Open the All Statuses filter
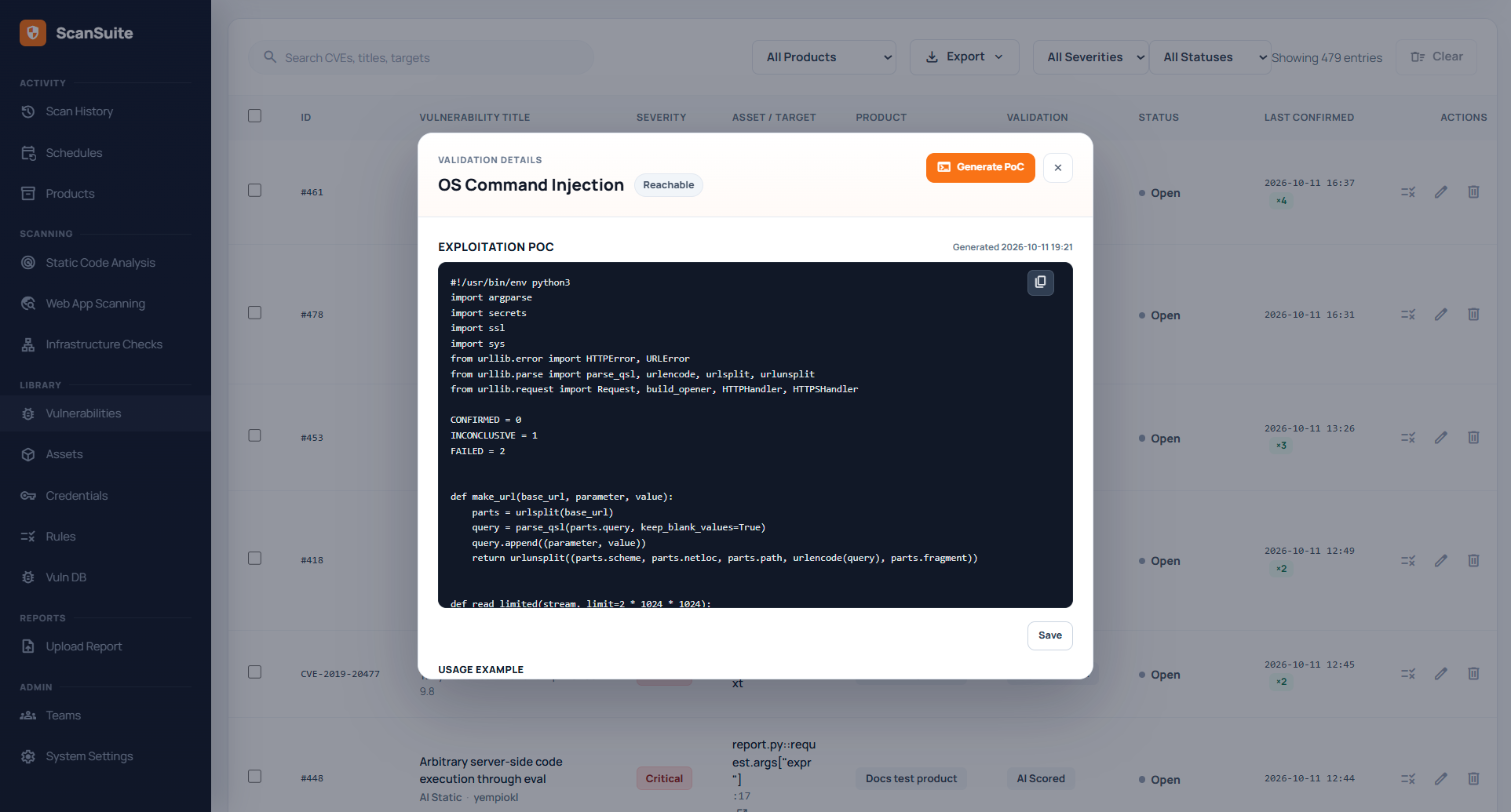 [1209, 57]
